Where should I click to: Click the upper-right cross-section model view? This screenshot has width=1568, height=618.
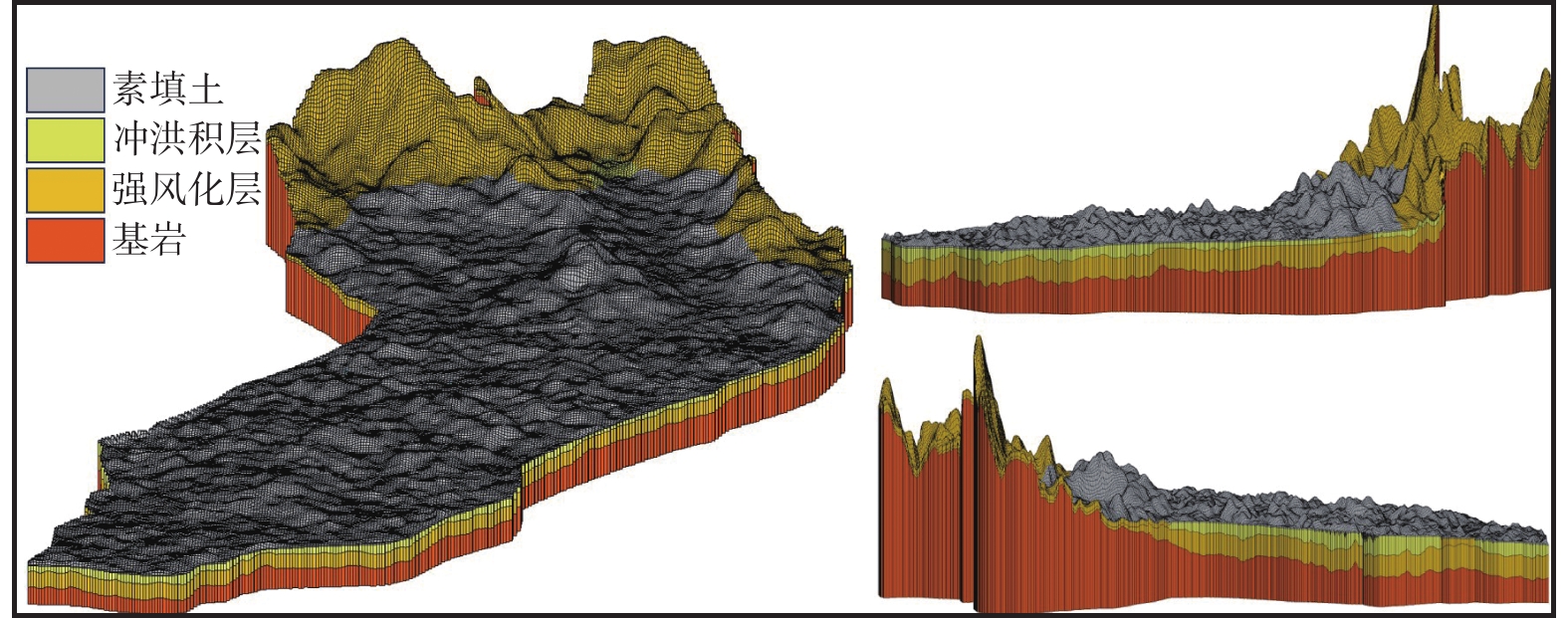pyautogui.click(x=1217, y=159)
